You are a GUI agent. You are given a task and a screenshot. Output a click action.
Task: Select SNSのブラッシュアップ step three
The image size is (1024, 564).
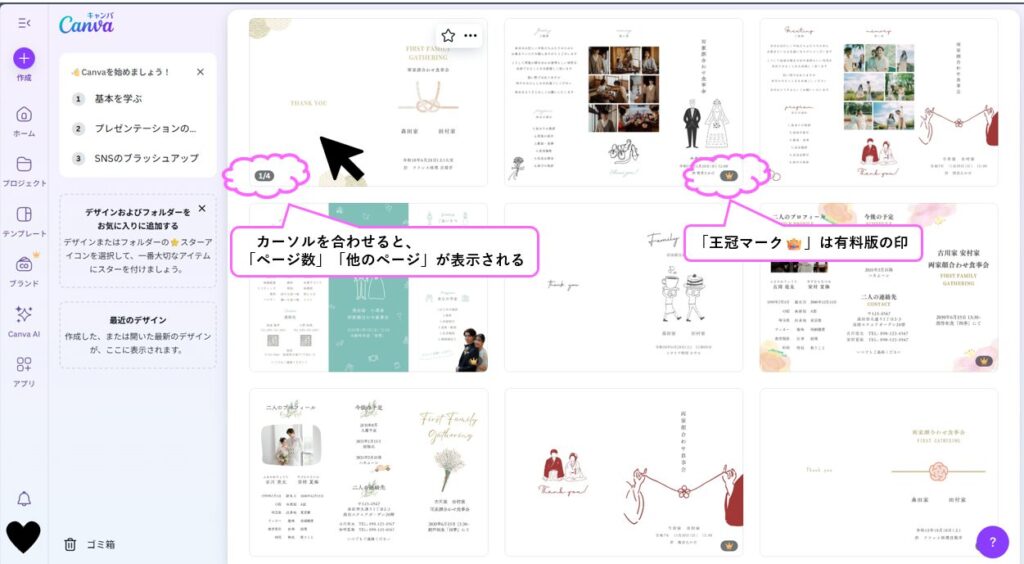[146, 158]
